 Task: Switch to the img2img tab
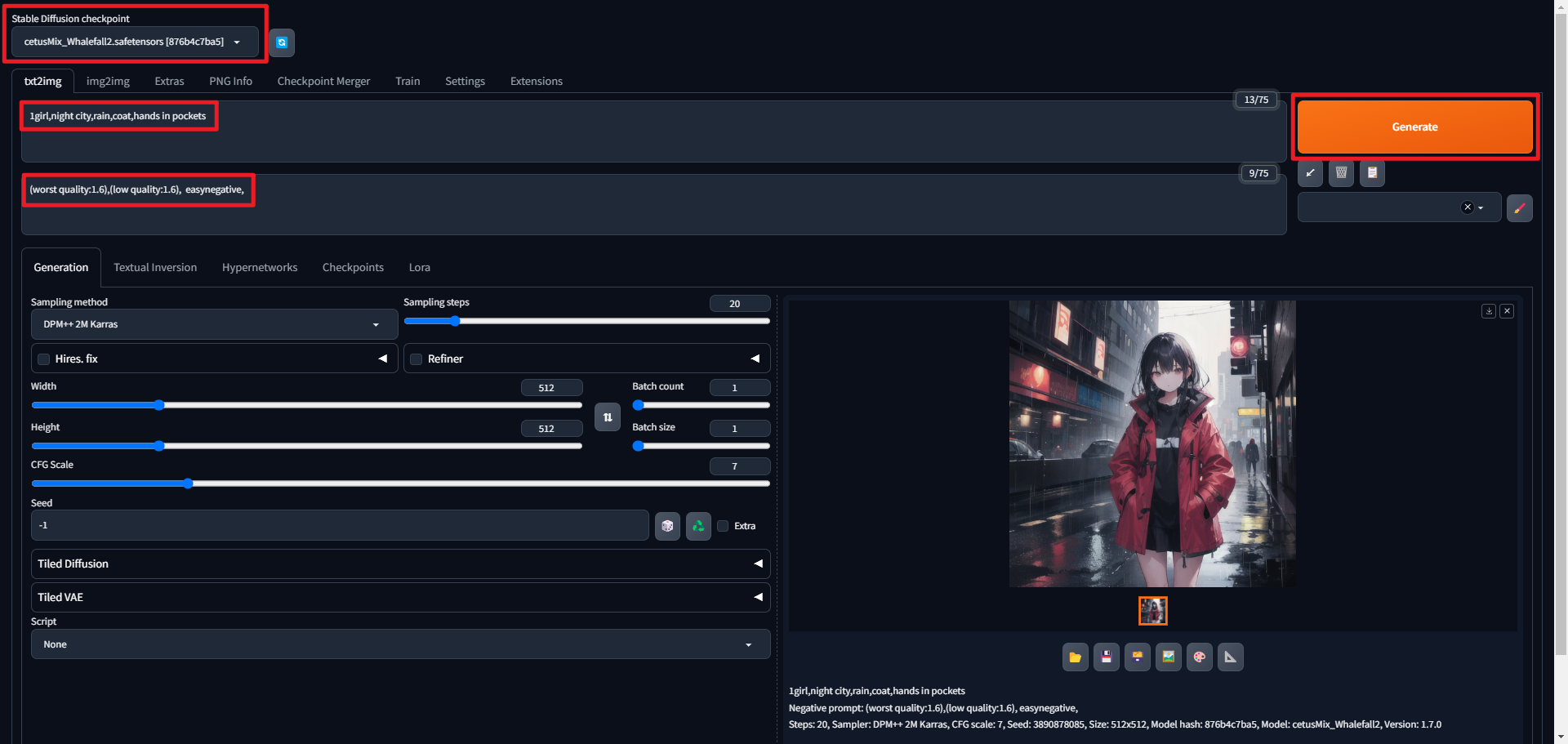pos(108,81)
